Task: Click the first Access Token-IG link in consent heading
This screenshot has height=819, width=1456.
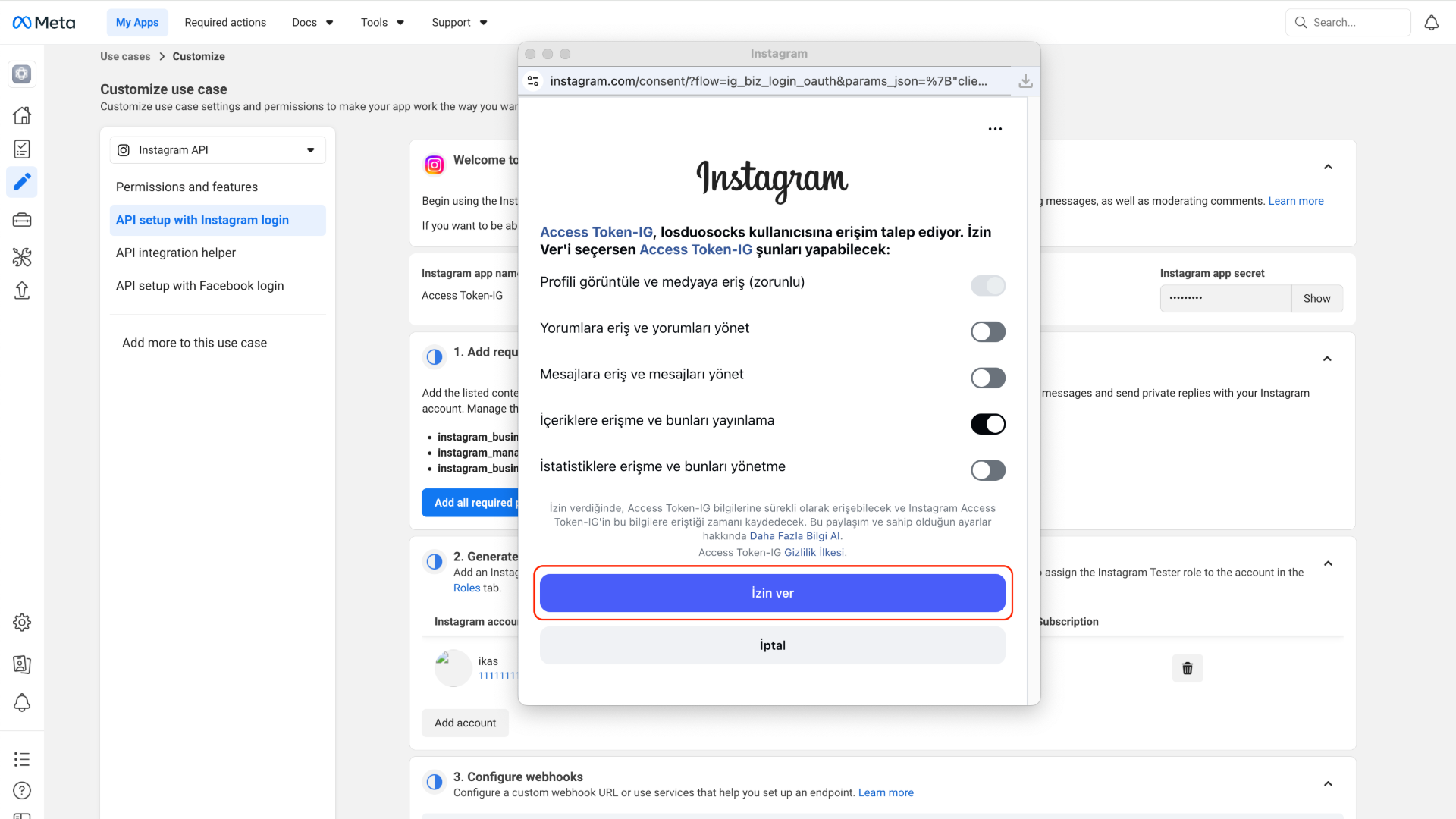Action: 596,232
